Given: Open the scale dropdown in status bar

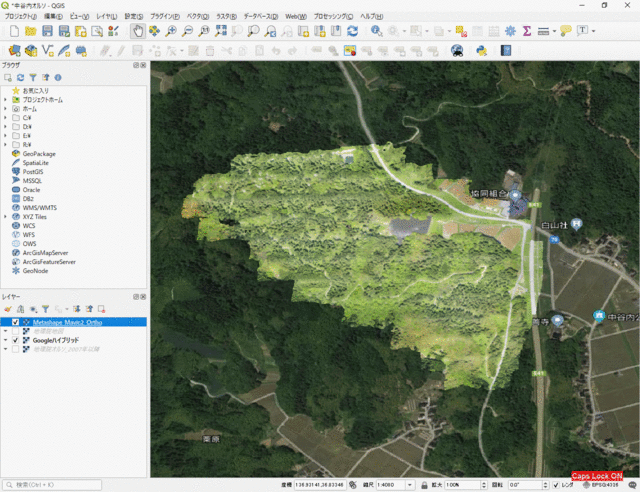Looking at the screenshot, I should 409,485.
